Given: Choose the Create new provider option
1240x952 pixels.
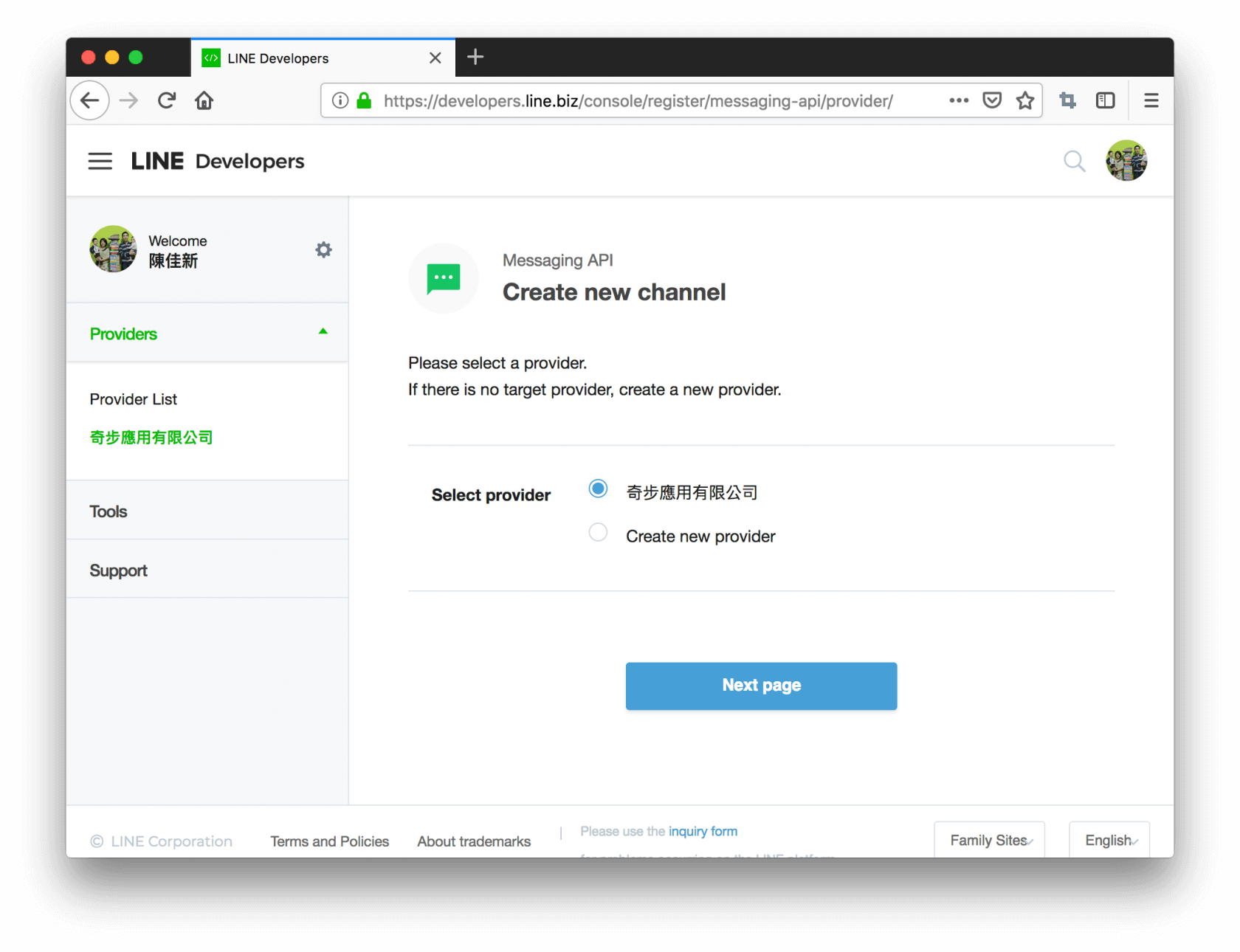Looking at the screenshot, I should 598,532.
